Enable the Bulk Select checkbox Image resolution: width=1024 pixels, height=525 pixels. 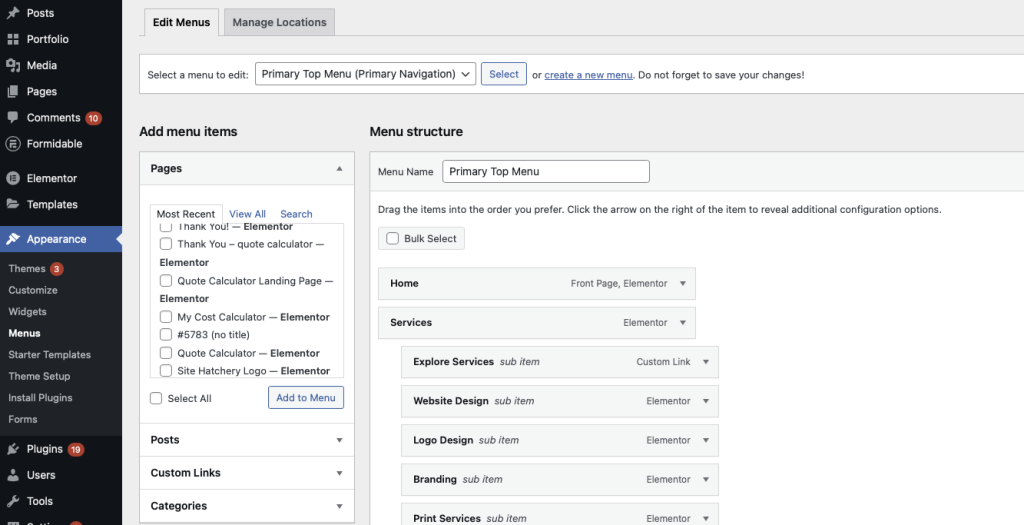pos(392,238)
